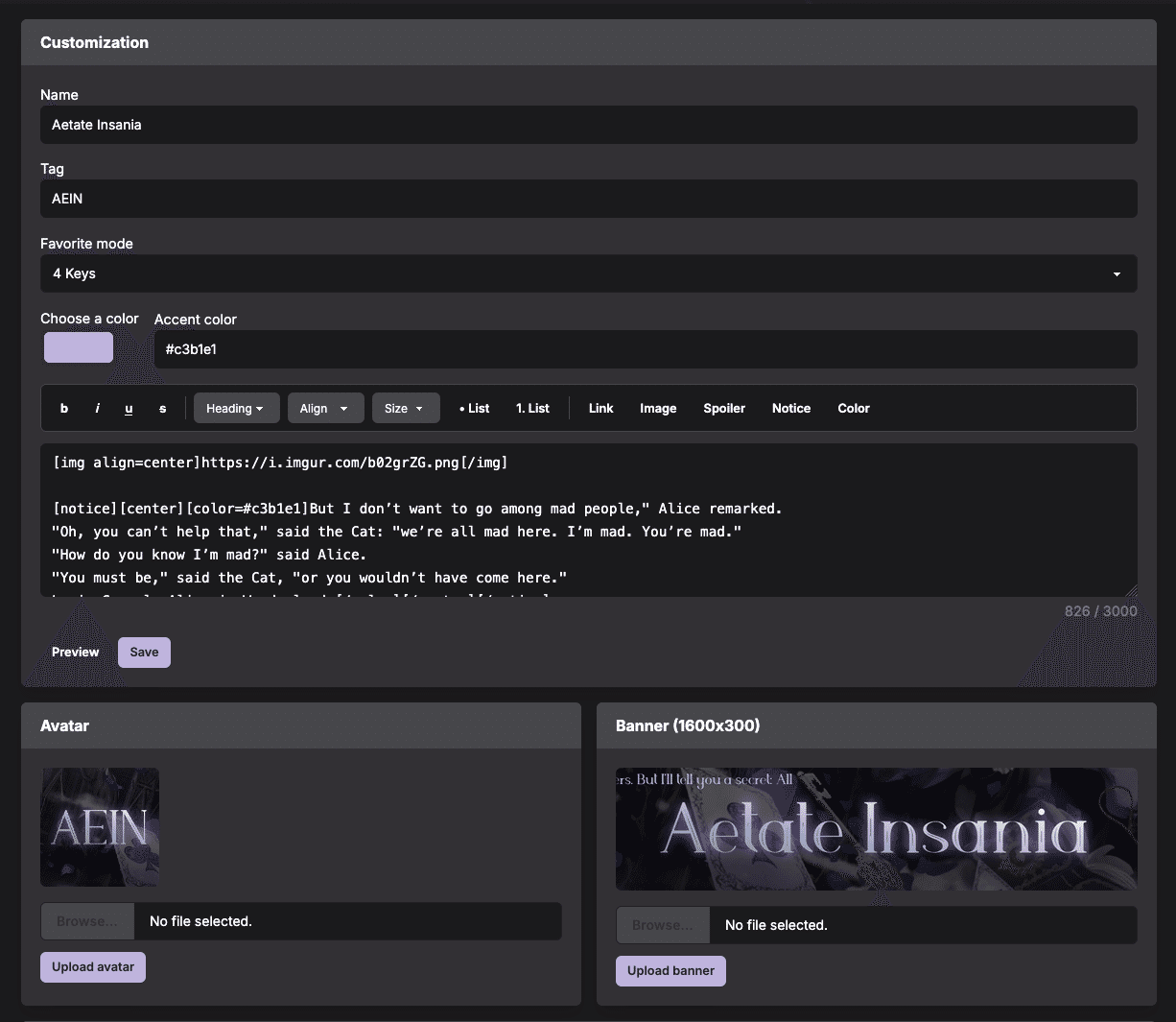The image size is (1176, 1022).
Task: Insert an Image tag
Action: point(658,408)
